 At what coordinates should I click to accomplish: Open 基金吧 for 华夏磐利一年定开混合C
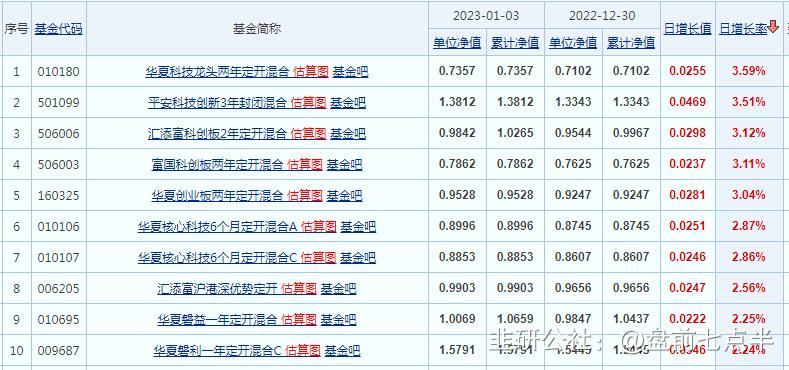click(342, 351)
